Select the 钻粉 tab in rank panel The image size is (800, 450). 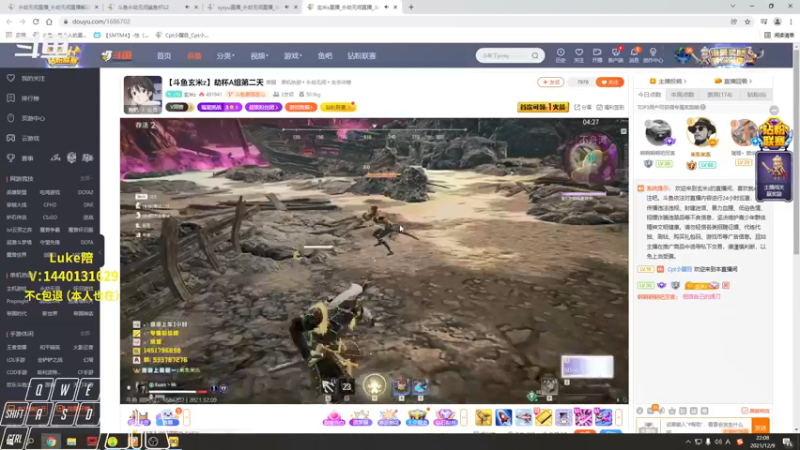pyautogui.click(x=757, y=94)
